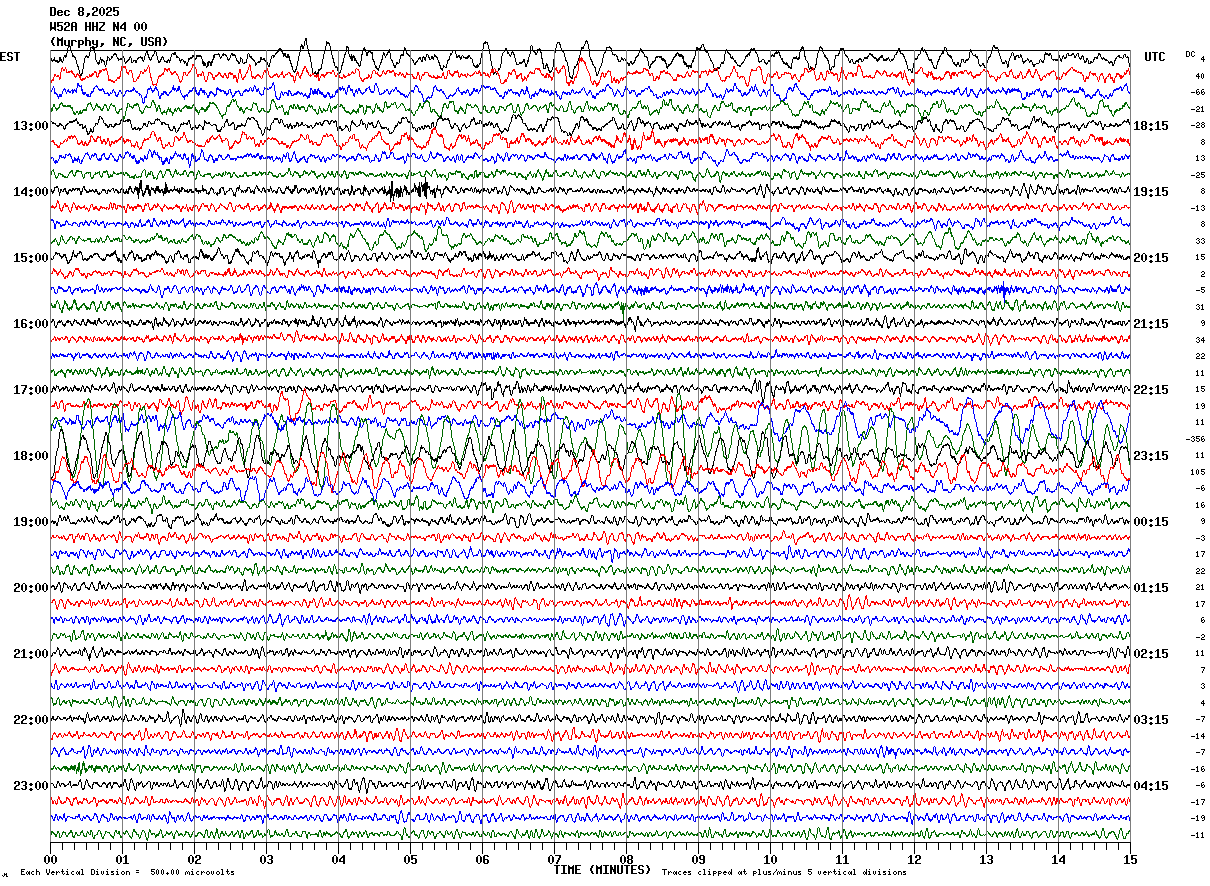Image resolution: width=1210 pixels, height=886 pixels.
Task: Click the Each Vertical Division 500.00 microvolts note
Action: tap(127, 872)
